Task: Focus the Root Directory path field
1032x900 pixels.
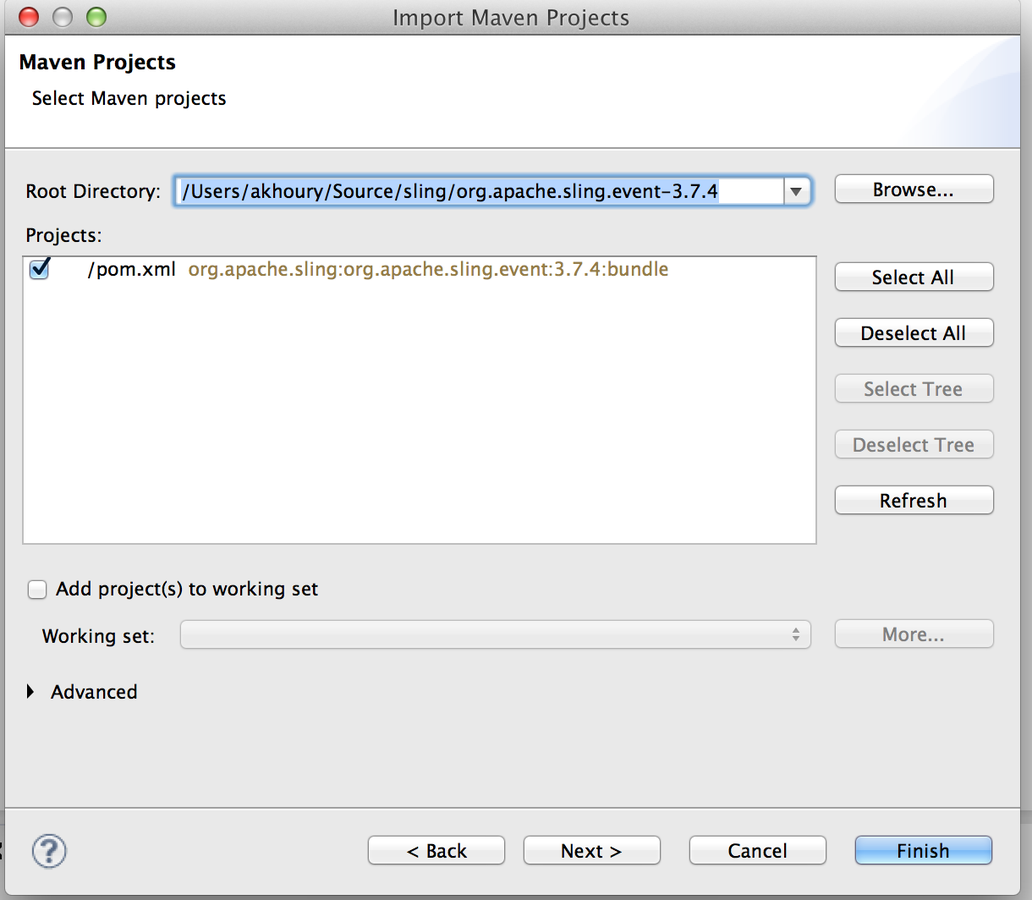Action: pos(479,192)
